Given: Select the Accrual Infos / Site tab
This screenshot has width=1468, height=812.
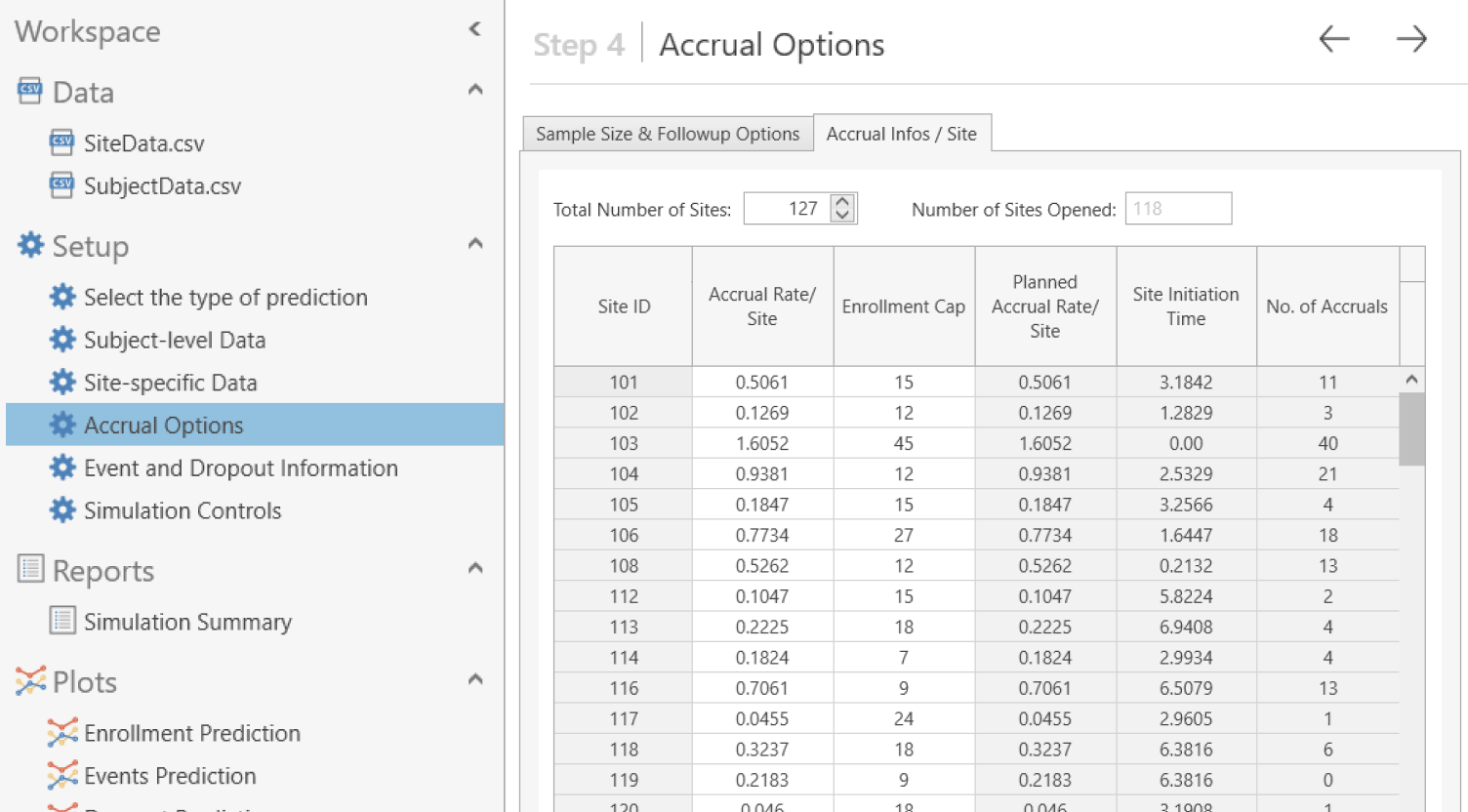Looking at the screenshot, I should pos(902,134).
